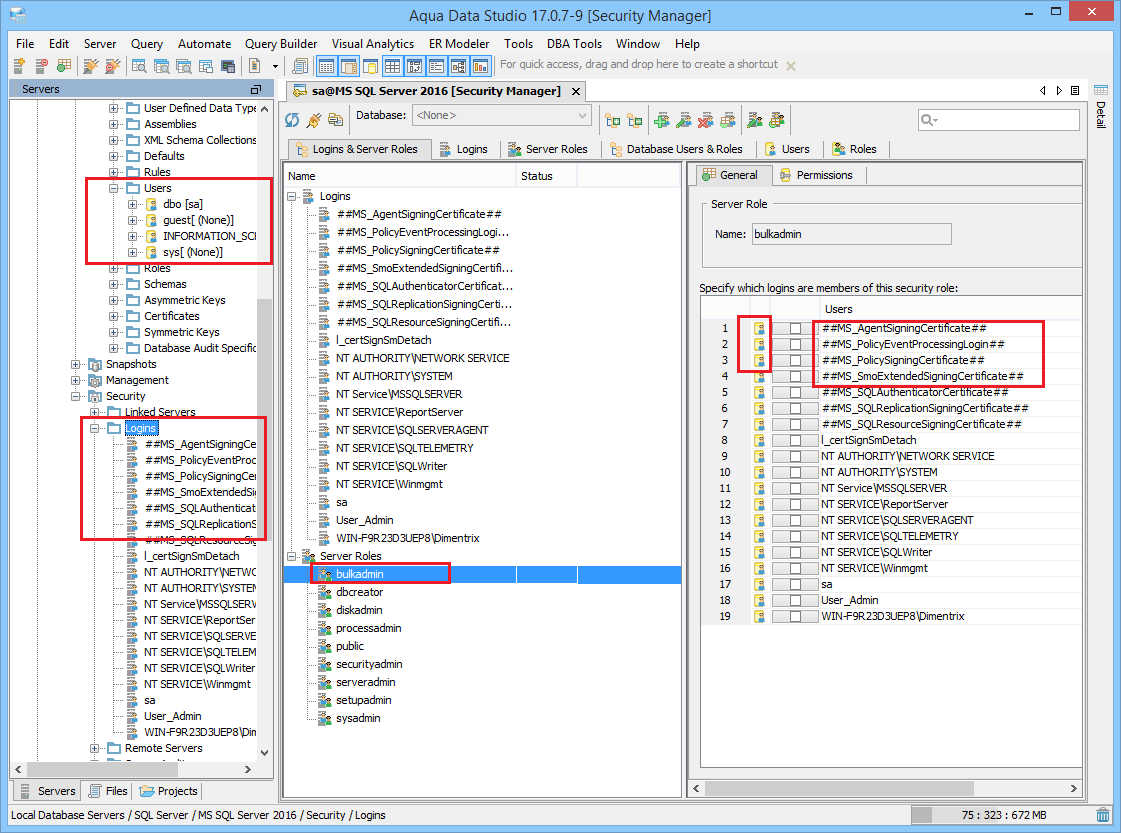This screenshot has width=1121, height=833.
Task: Click the scroll-shaped script icon in main toolbar
Action: click(300, 66)
